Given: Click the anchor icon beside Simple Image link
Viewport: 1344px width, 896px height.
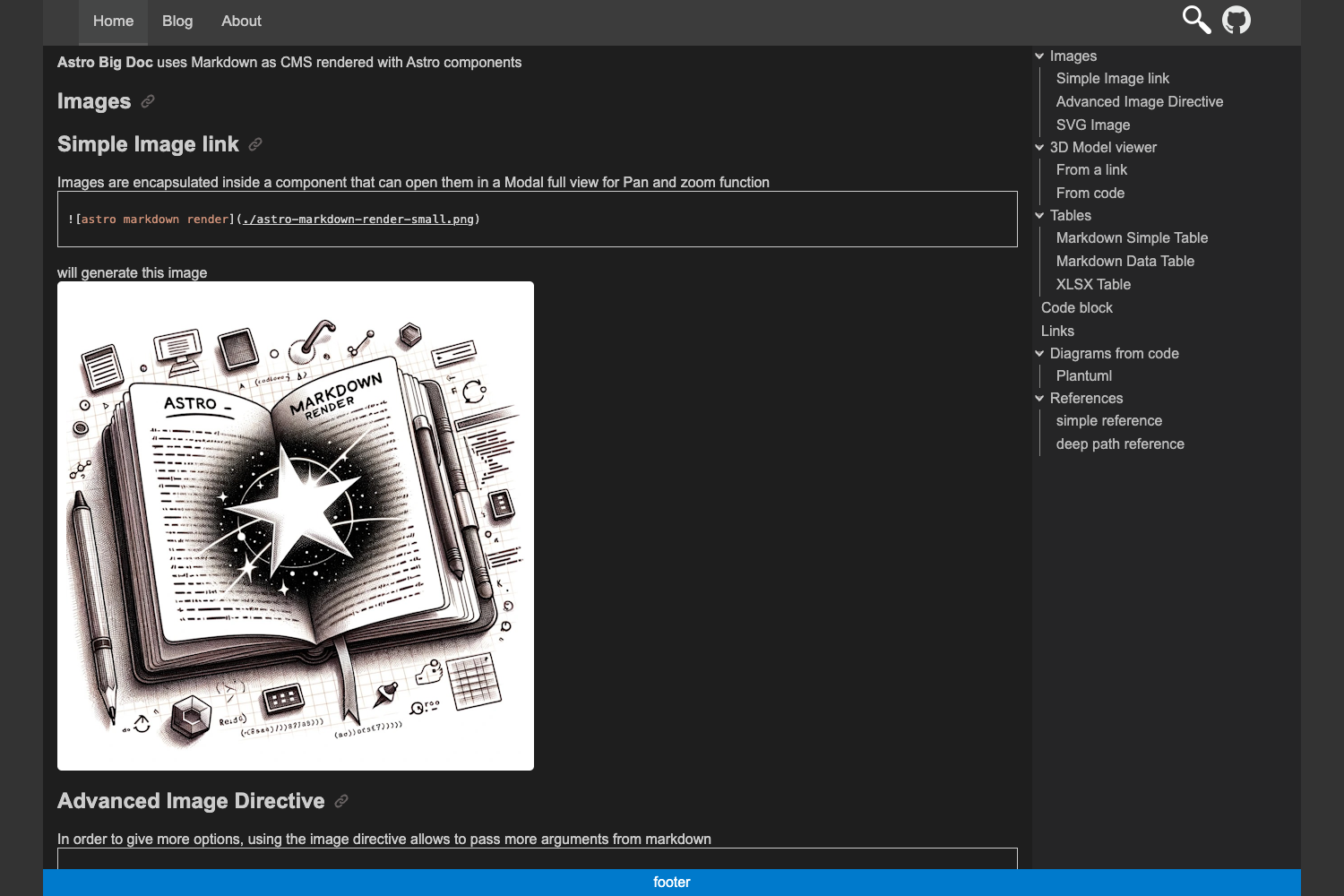Looking at the screenshot, I should (x=256, y=144).
